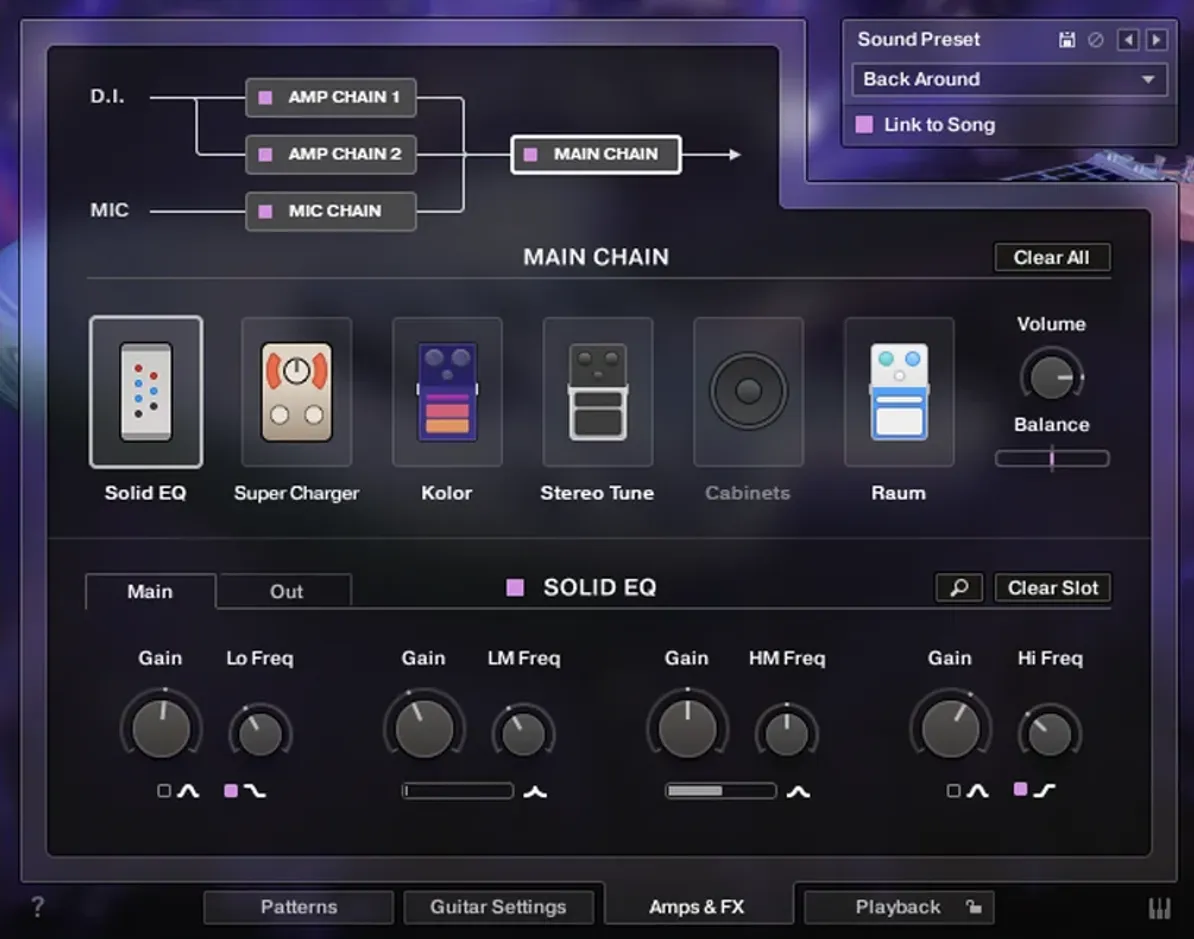The image size is (1194, 939).
Task: Switch to the Main tab
Action: coord(150,591)
